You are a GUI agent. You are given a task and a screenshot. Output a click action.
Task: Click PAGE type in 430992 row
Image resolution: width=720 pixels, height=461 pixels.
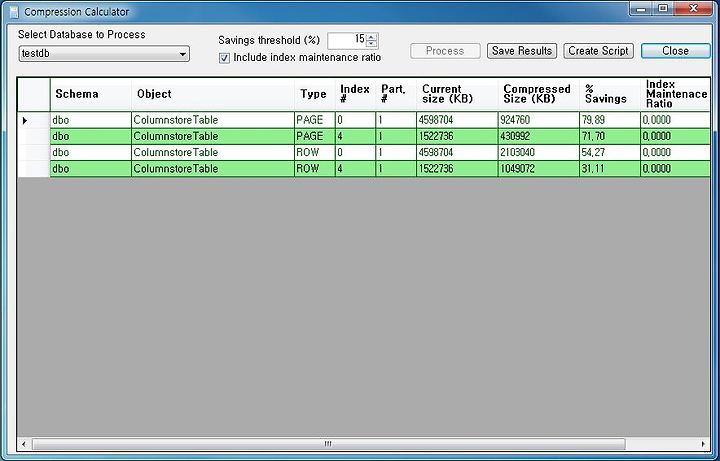pyautogui.click(x=315, y=136)
